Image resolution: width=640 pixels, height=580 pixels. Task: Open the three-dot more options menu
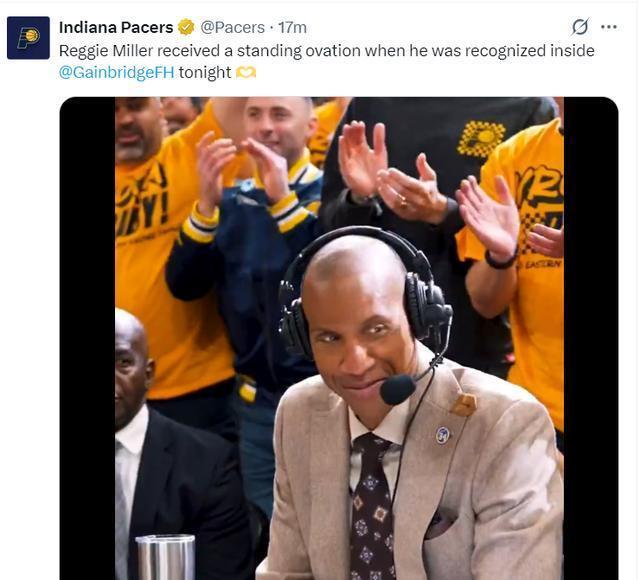[x=609, y=27]
